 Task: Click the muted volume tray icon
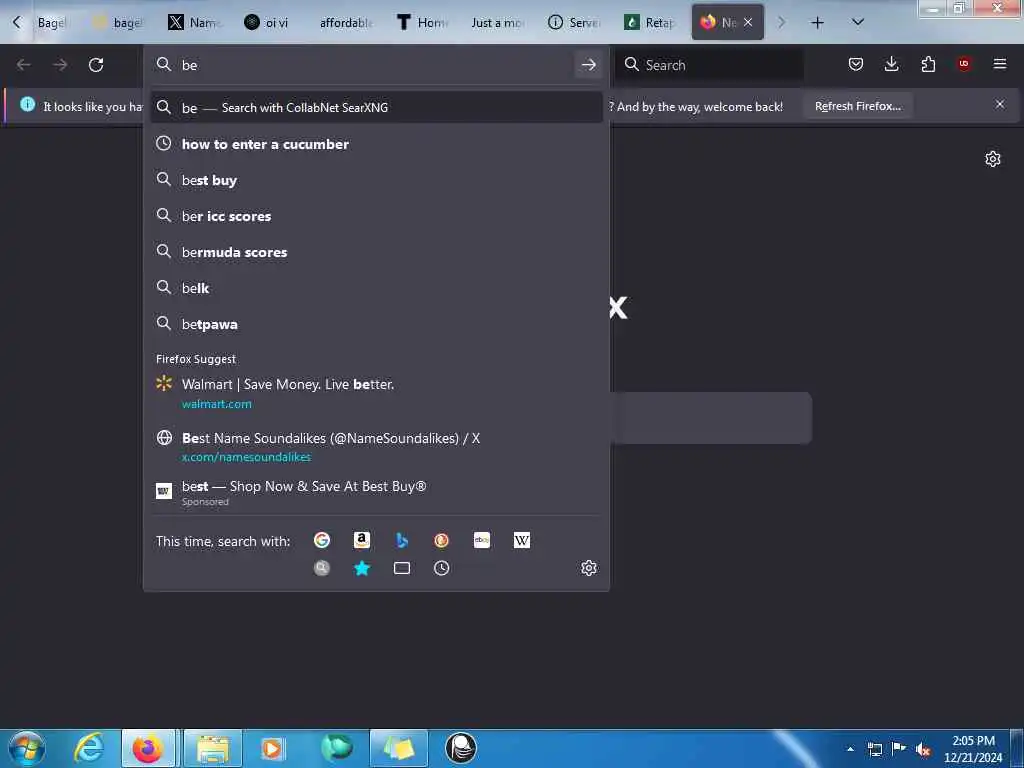coord(923,750)
